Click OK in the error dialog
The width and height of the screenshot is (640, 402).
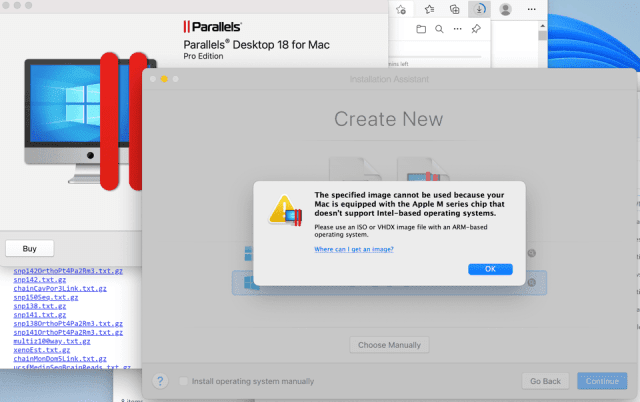click(x=489, y=269)
